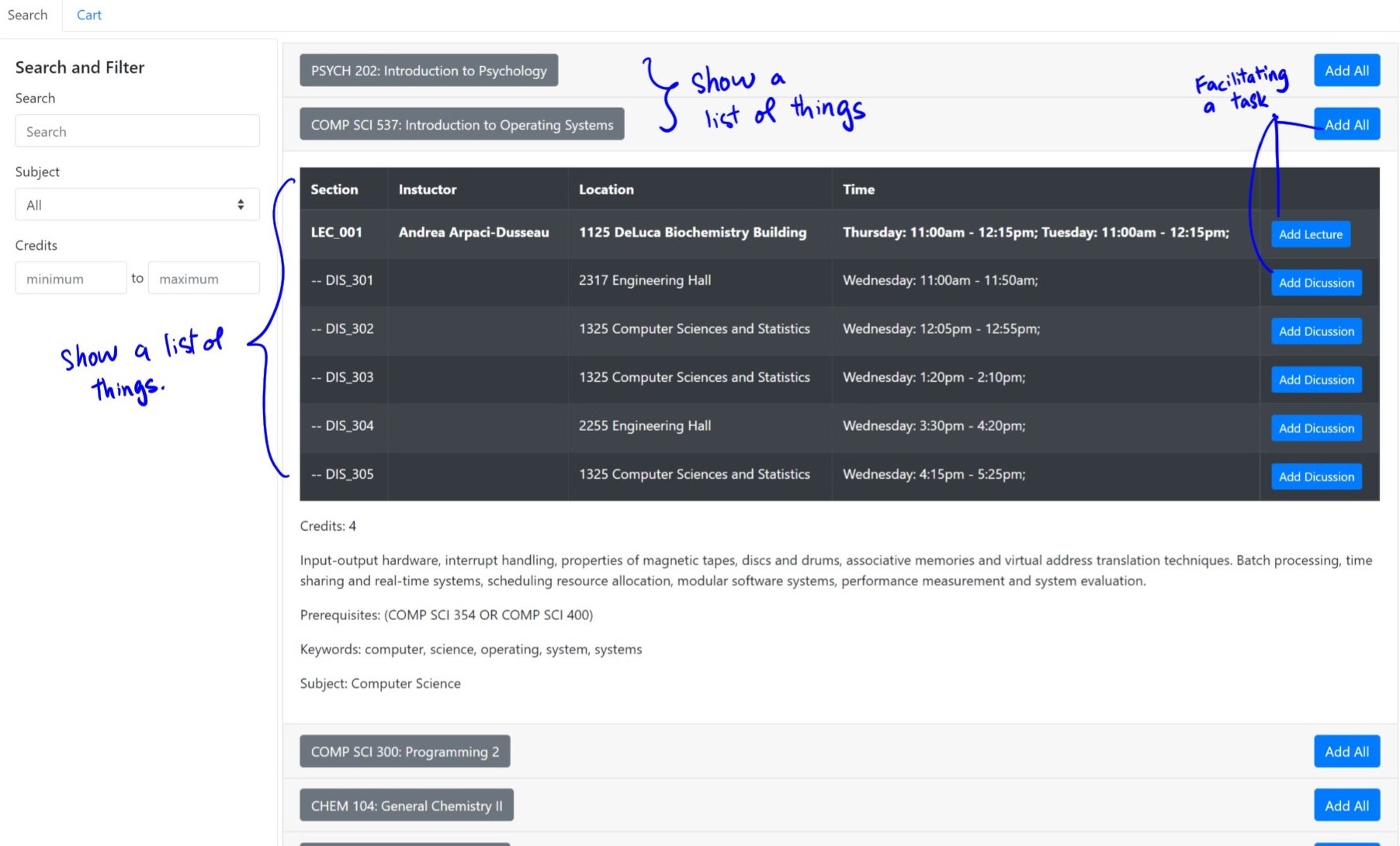Click the Prerequisites line
Viewport: 1400px width, 846px height.
coord(446,615)
